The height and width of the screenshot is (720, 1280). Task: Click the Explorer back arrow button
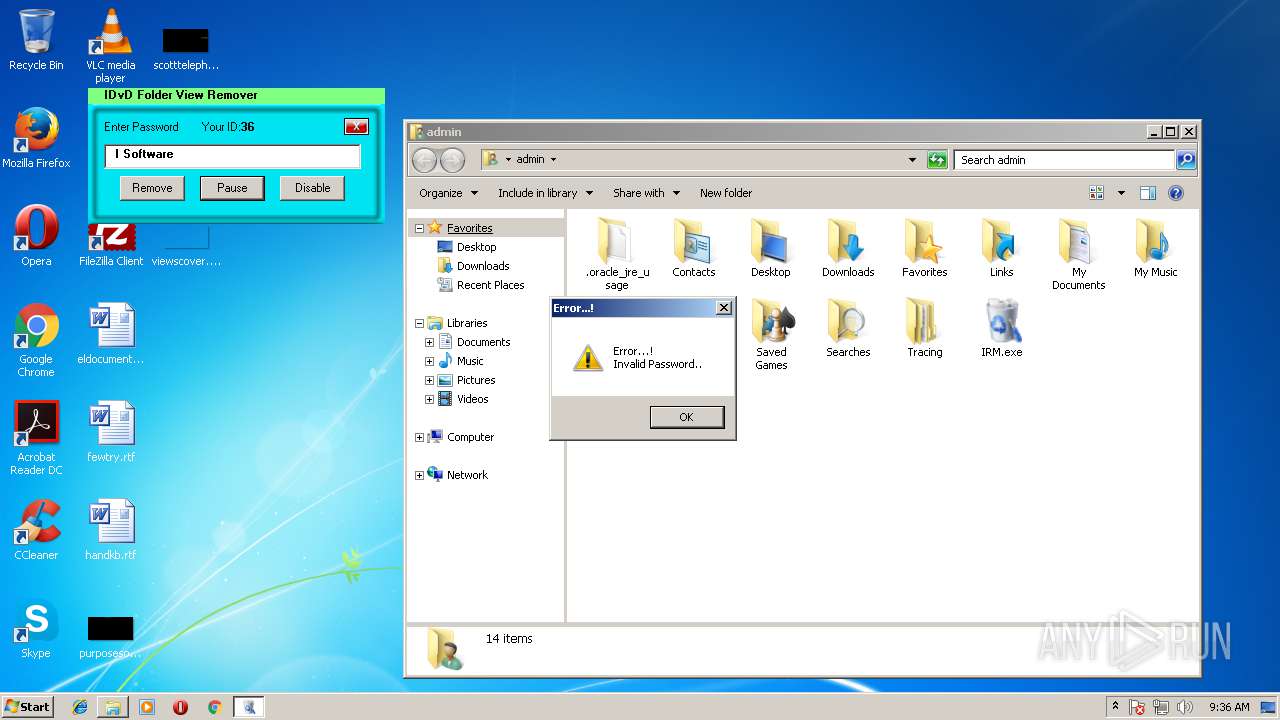[x=424, y=160]
